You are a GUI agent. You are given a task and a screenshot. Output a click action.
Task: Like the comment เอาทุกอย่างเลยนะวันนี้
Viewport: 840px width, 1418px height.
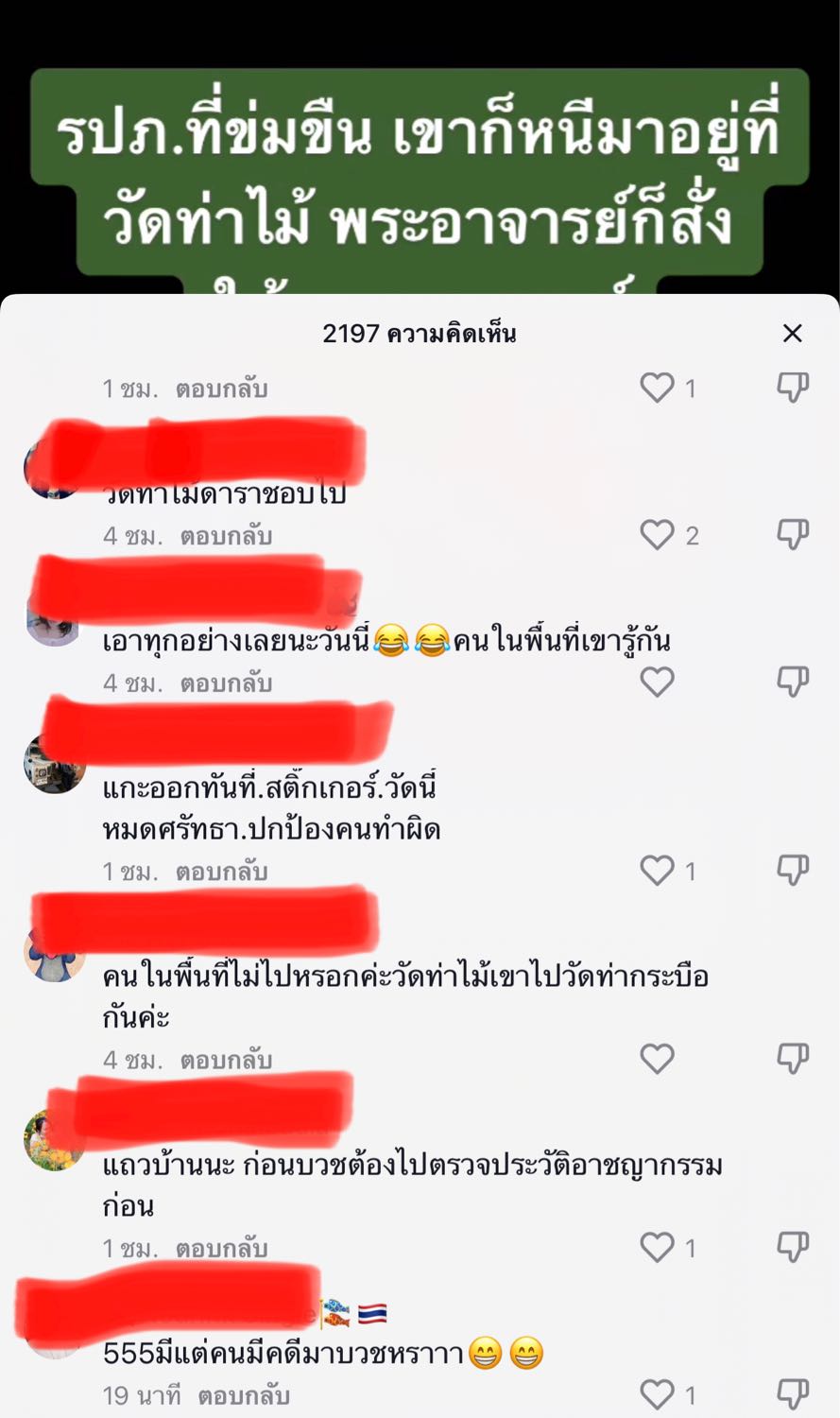click(658, 682)
